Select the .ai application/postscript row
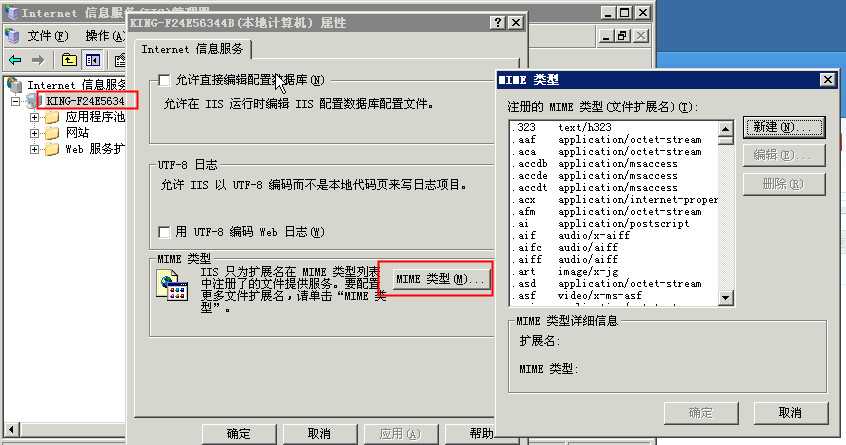Image resolution: width=846 pixels, height=445 pixels. [614, 223]
